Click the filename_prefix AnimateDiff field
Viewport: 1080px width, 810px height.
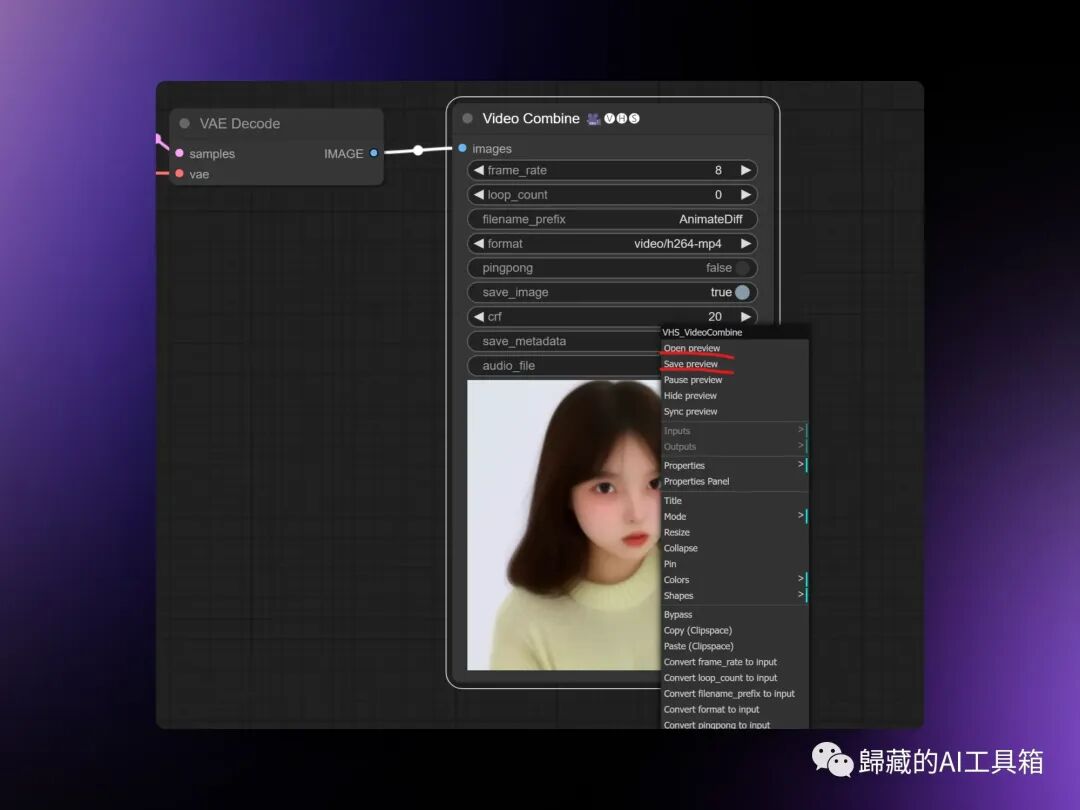coord(612,219)
